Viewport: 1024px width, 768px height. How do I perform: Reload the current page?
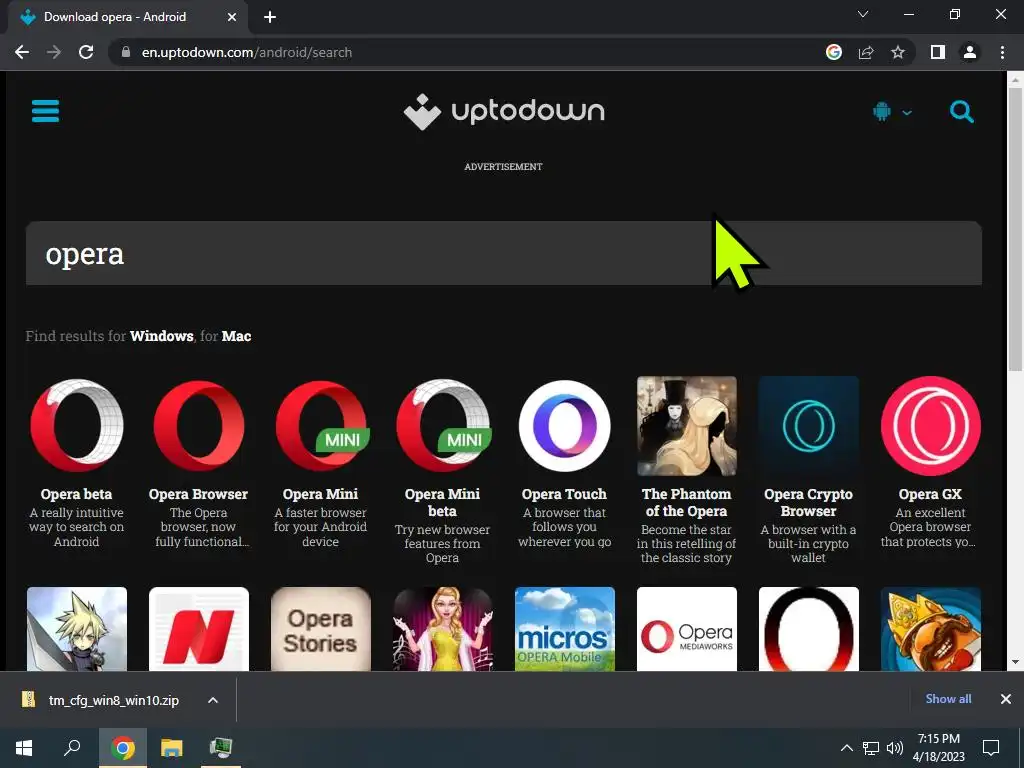(x=86, y=52)
